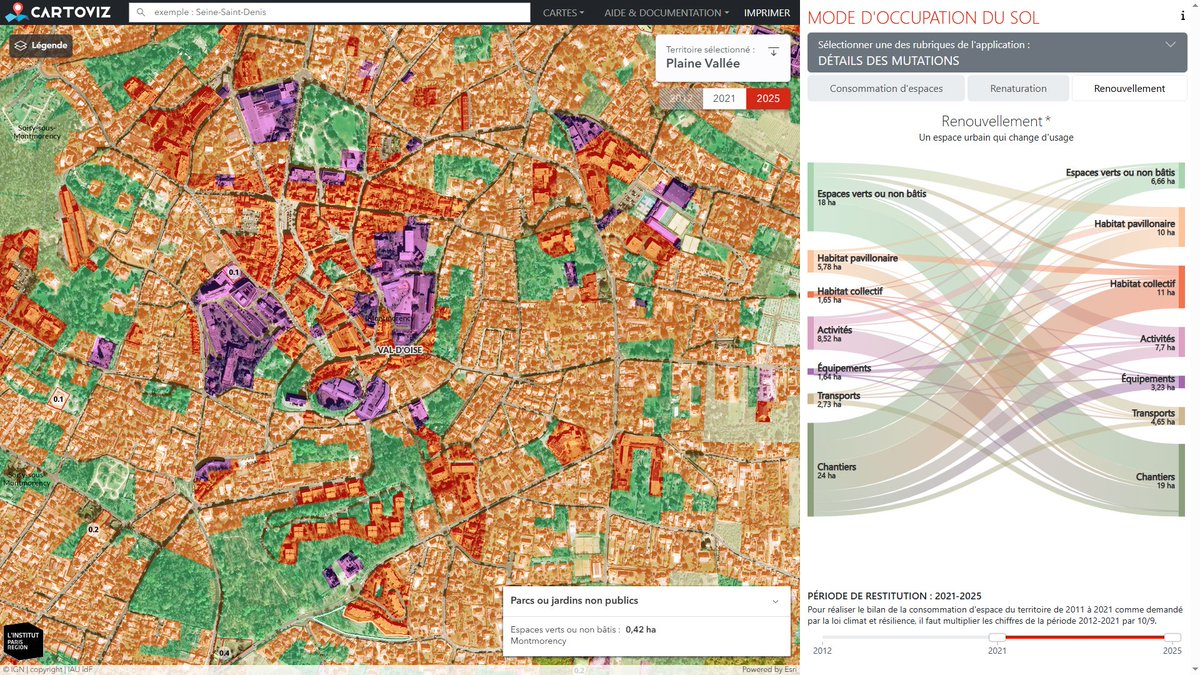Click the download arrow icon beside Territoire sélectionné

[x=773, y=49]
